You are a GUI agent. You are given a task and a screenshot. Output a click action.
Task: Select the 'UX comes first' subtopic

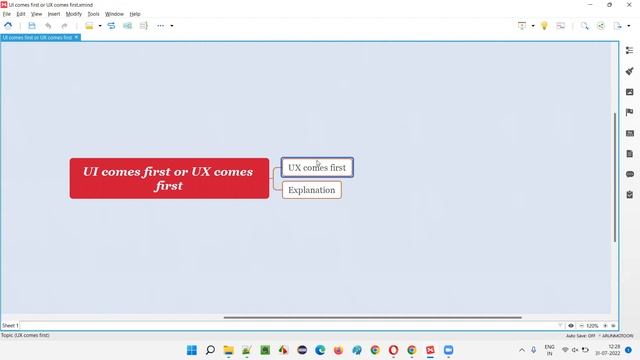click(317, 167)
